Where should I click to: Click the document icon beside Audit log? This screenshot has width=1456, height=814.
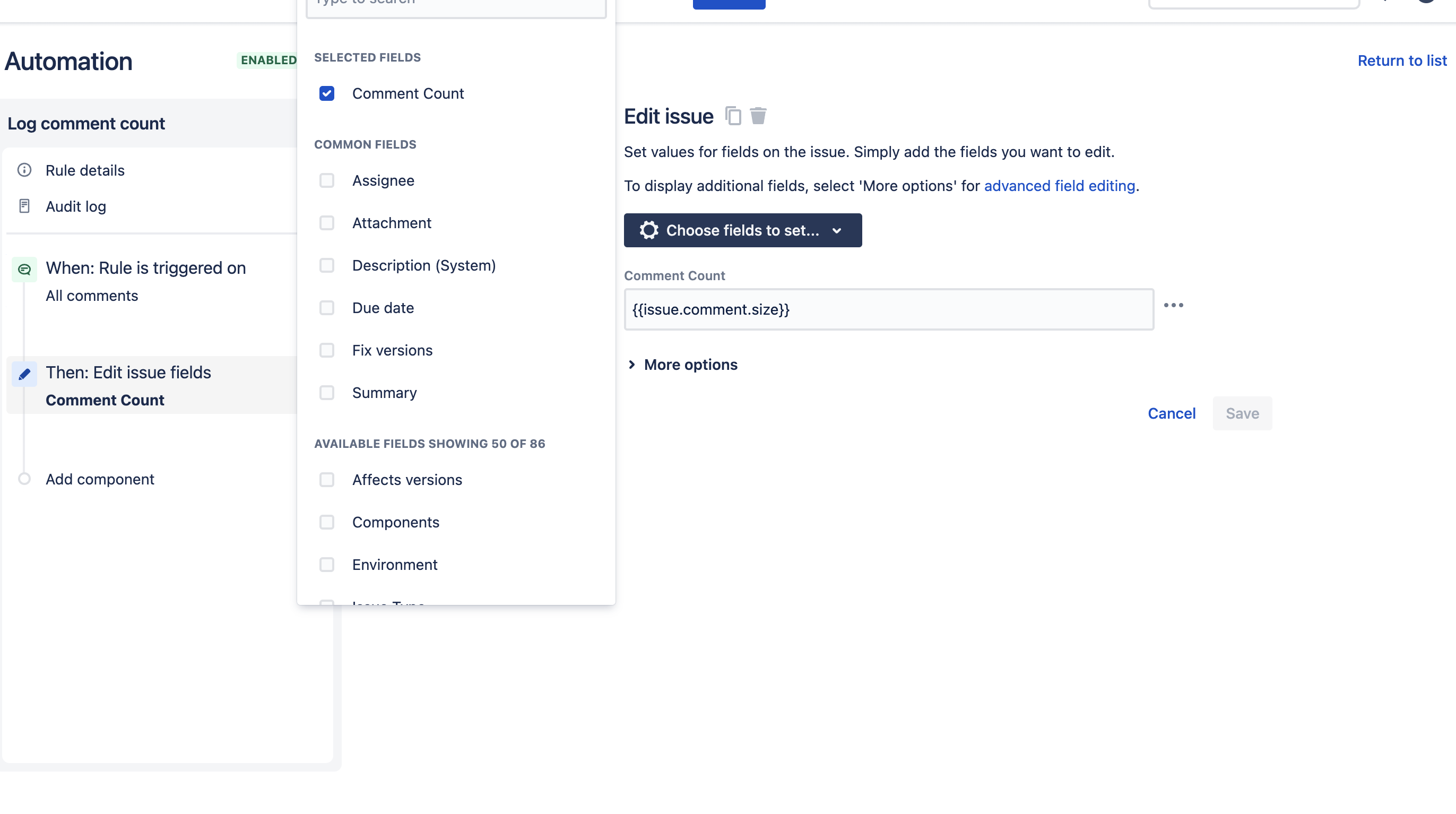coord(24,206)
